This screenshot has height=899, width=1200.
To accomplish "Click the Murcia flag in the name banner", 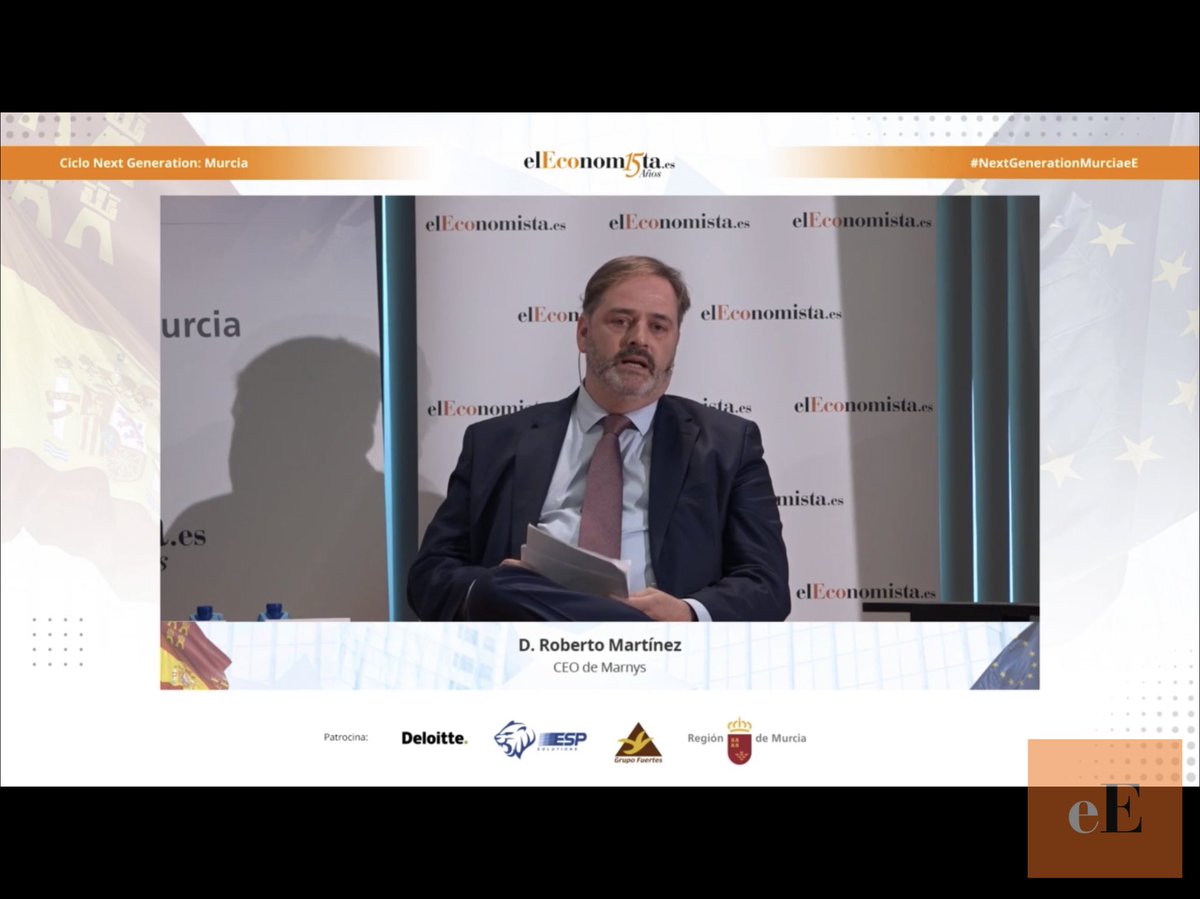I will tap(195, 655).
